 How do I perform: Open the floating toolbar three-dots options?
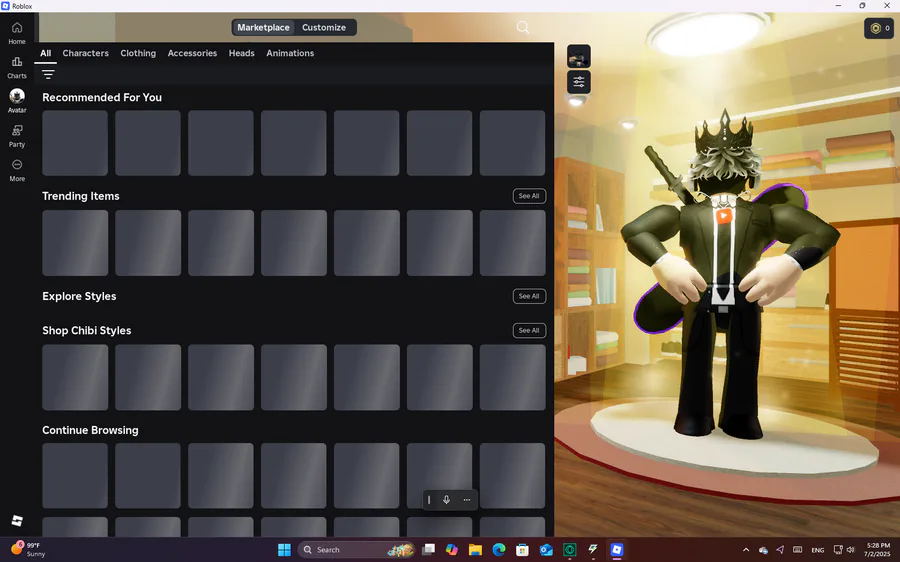(467, 500)
